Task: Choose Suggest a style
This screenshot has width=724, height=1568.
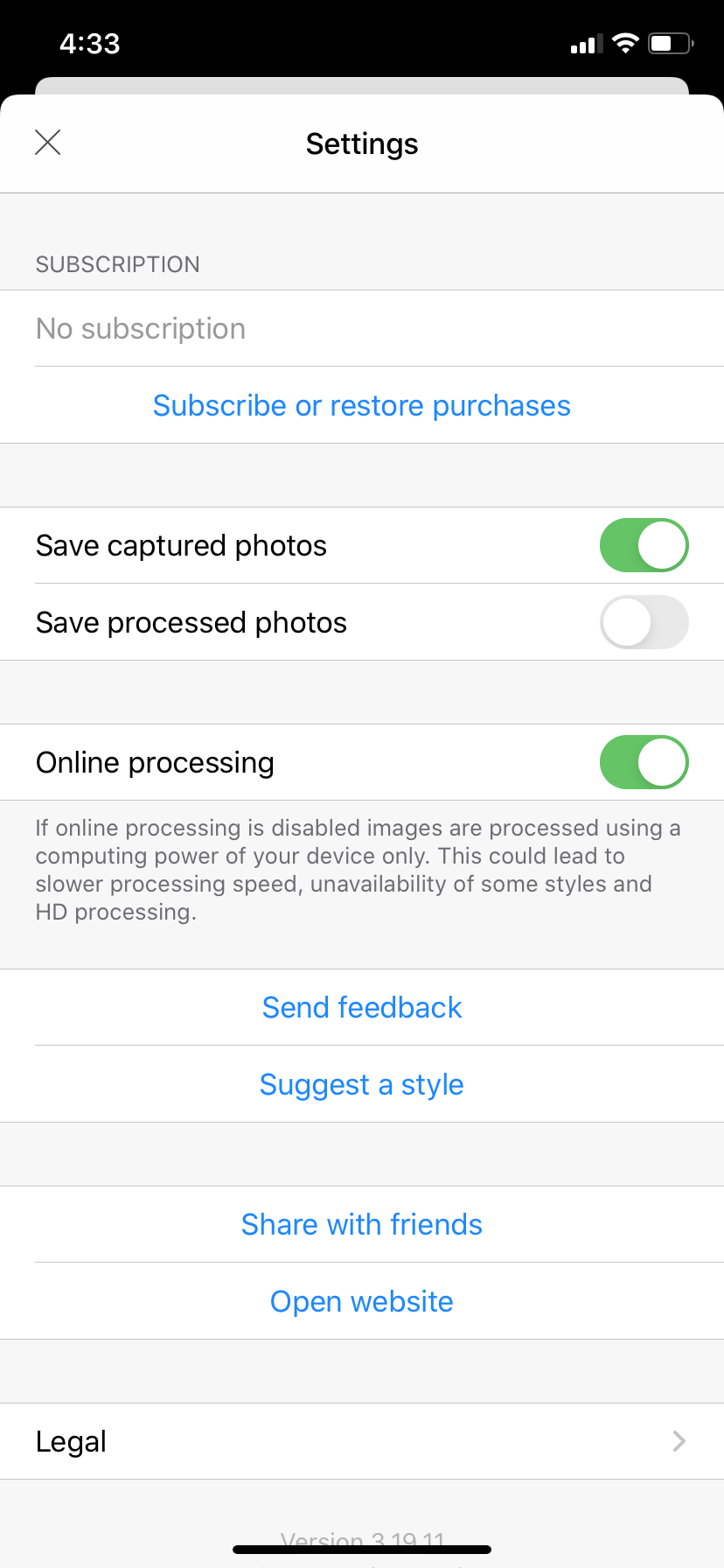Action: click(362, 1085)
